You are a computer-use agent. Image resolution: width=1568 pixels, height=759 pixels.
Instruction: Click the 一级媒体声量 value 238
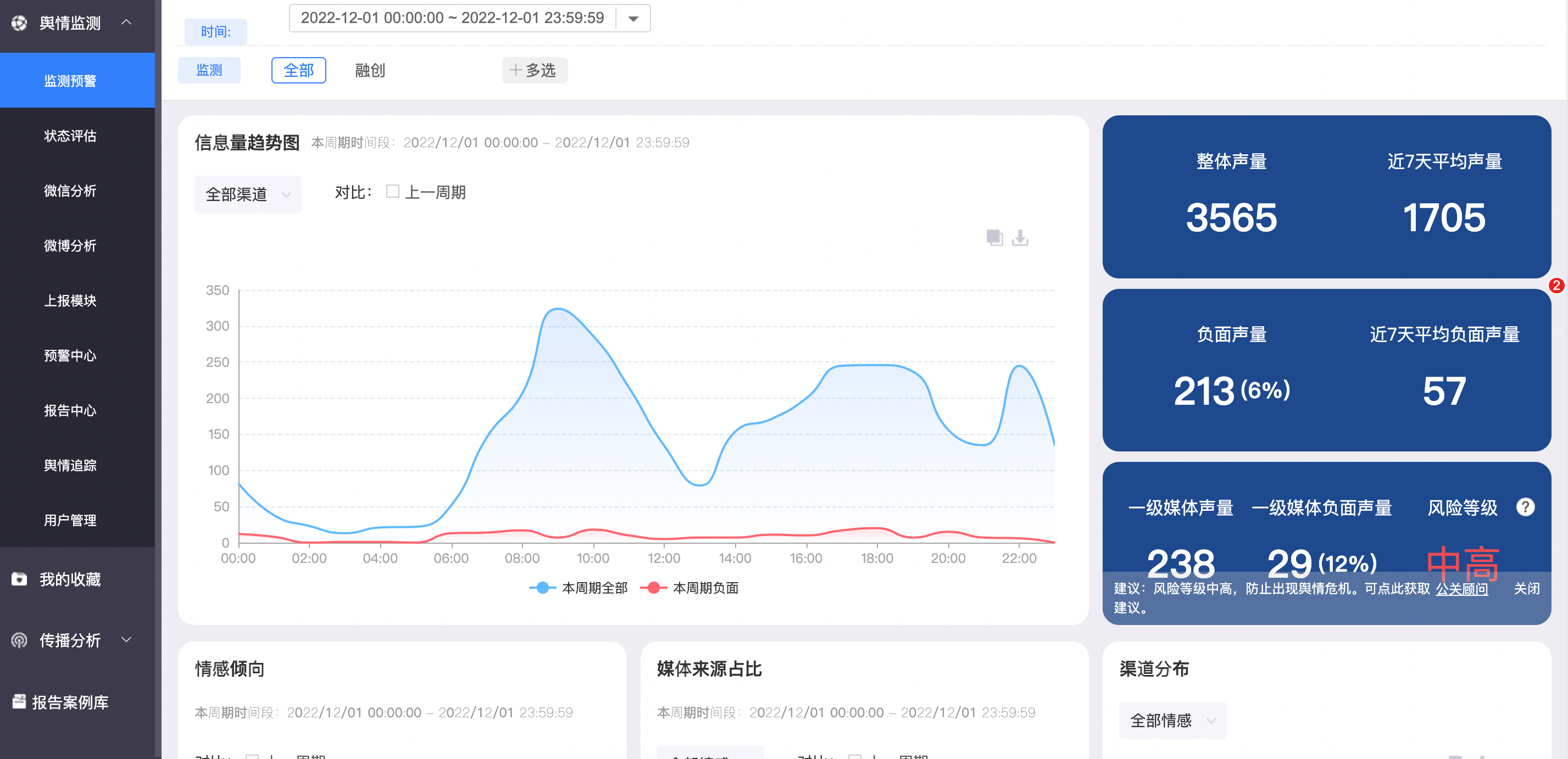coord(1180,563)
